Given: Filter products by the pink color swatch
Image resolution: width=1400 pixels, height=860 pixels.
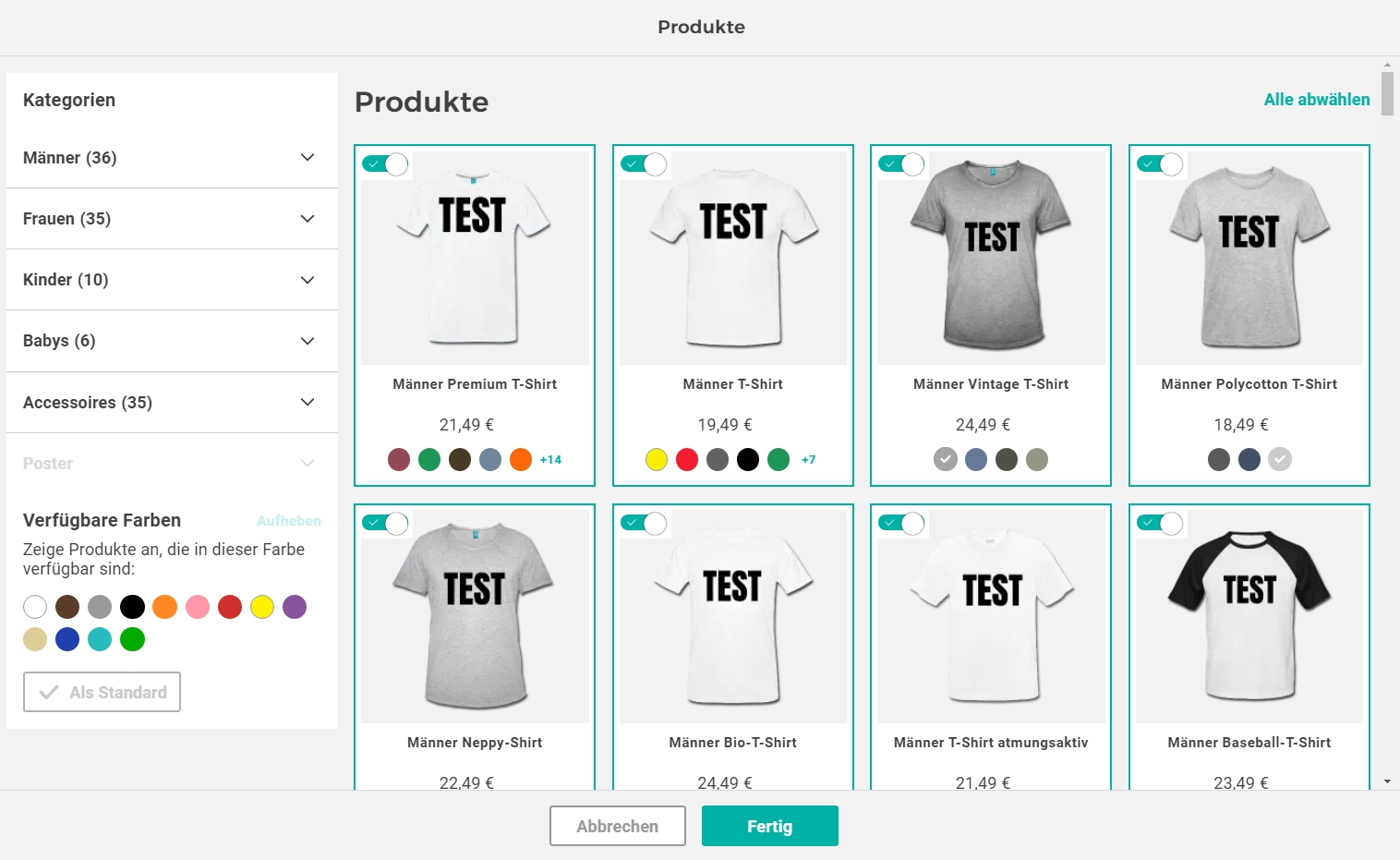Looking at the screenshot, I should click(198, 607).
